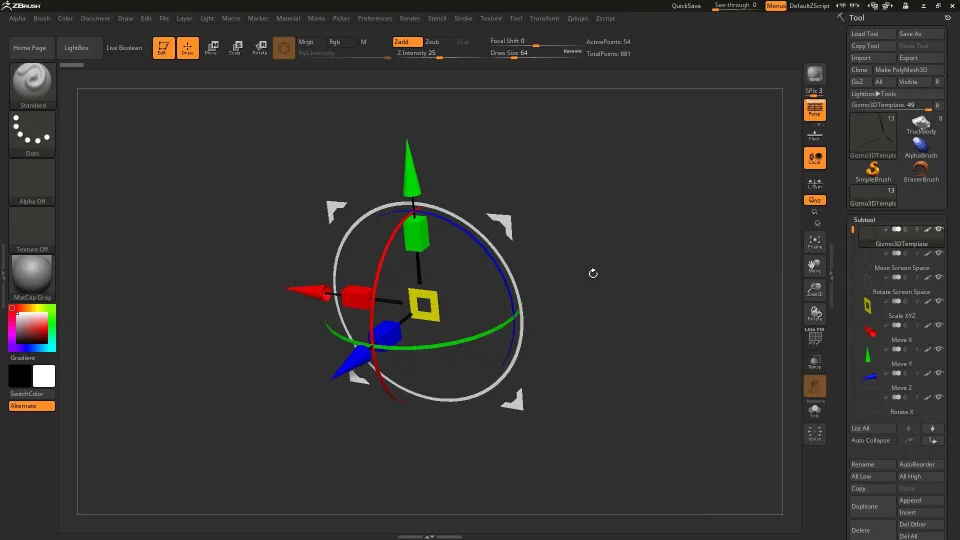Select the SimpleBrush tool icon
This screenshot has width=960, height=540.
click(873, 171)
